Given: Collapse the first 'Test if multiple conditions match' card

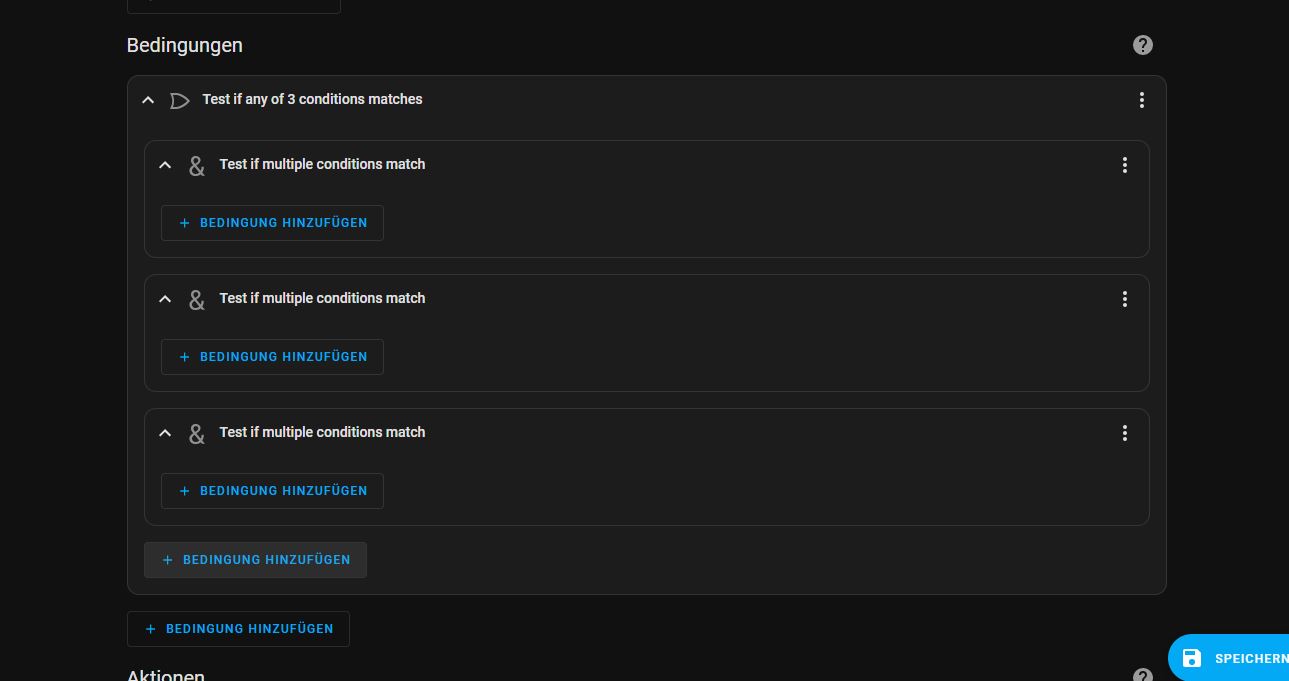Looking at the screenshot, I should pos(165,165).
